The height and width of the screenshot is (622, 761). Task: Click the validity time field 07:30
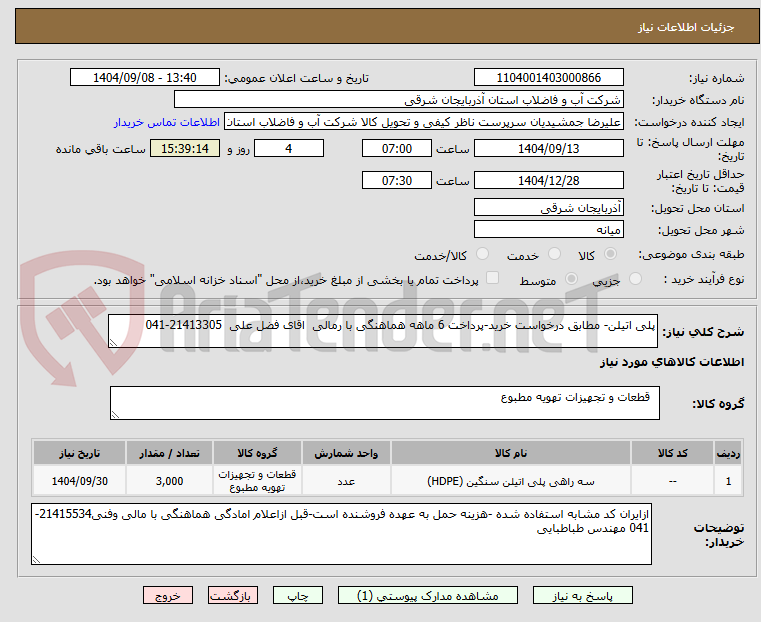tap(397, 180)
